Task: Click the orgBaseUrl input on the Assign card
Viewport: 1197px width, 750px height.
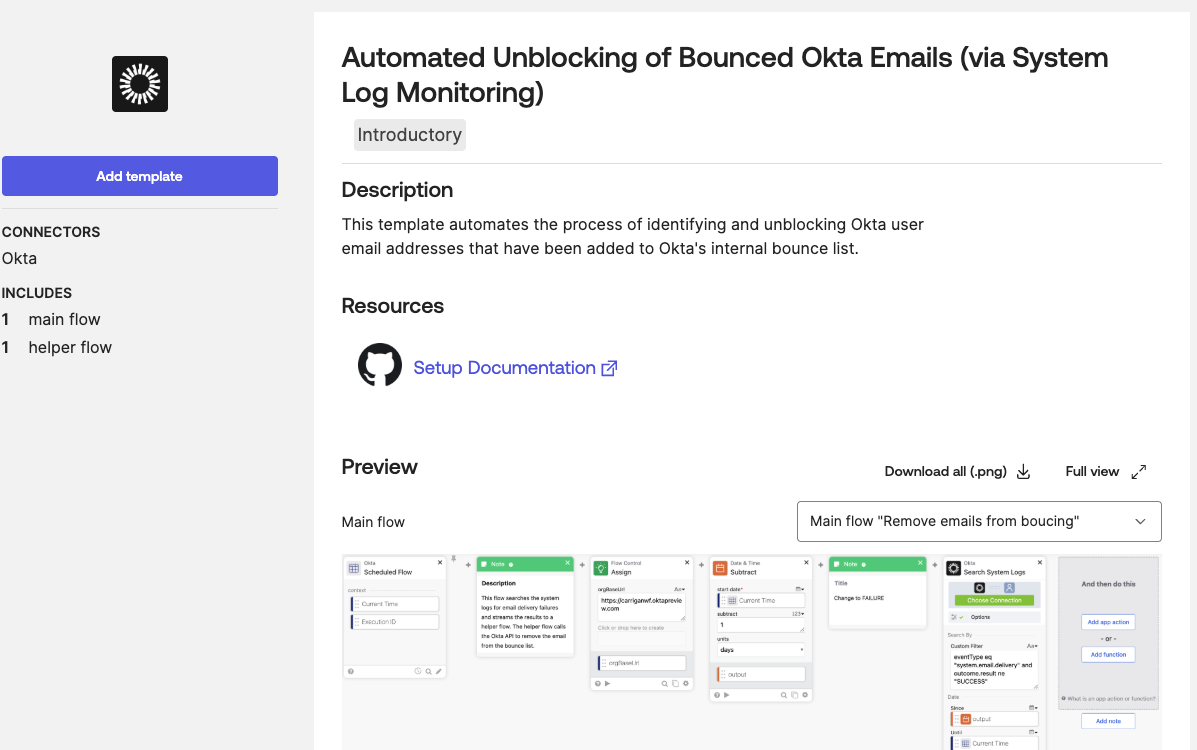Action: tap(641, 607)
